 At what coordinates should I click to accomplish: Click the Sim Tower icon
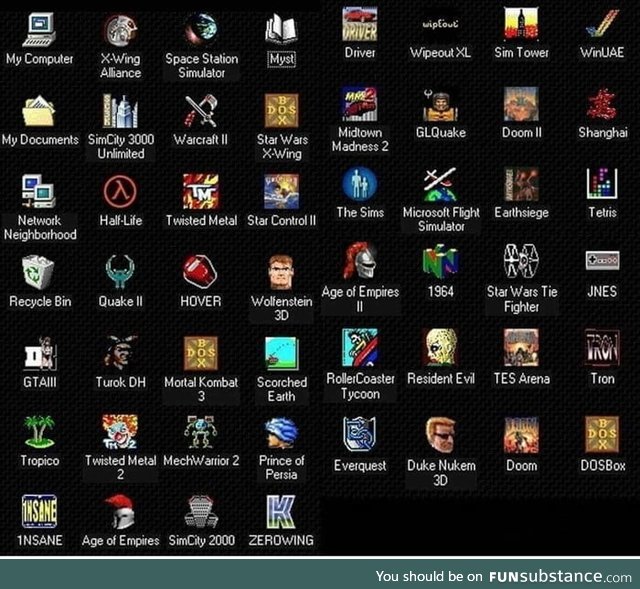click(521, 24)
